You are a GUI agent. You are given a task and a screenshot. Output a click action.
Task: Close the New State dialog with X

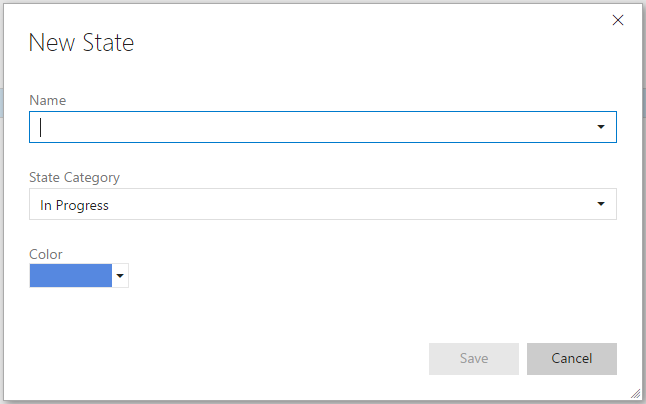coord(618,20)
